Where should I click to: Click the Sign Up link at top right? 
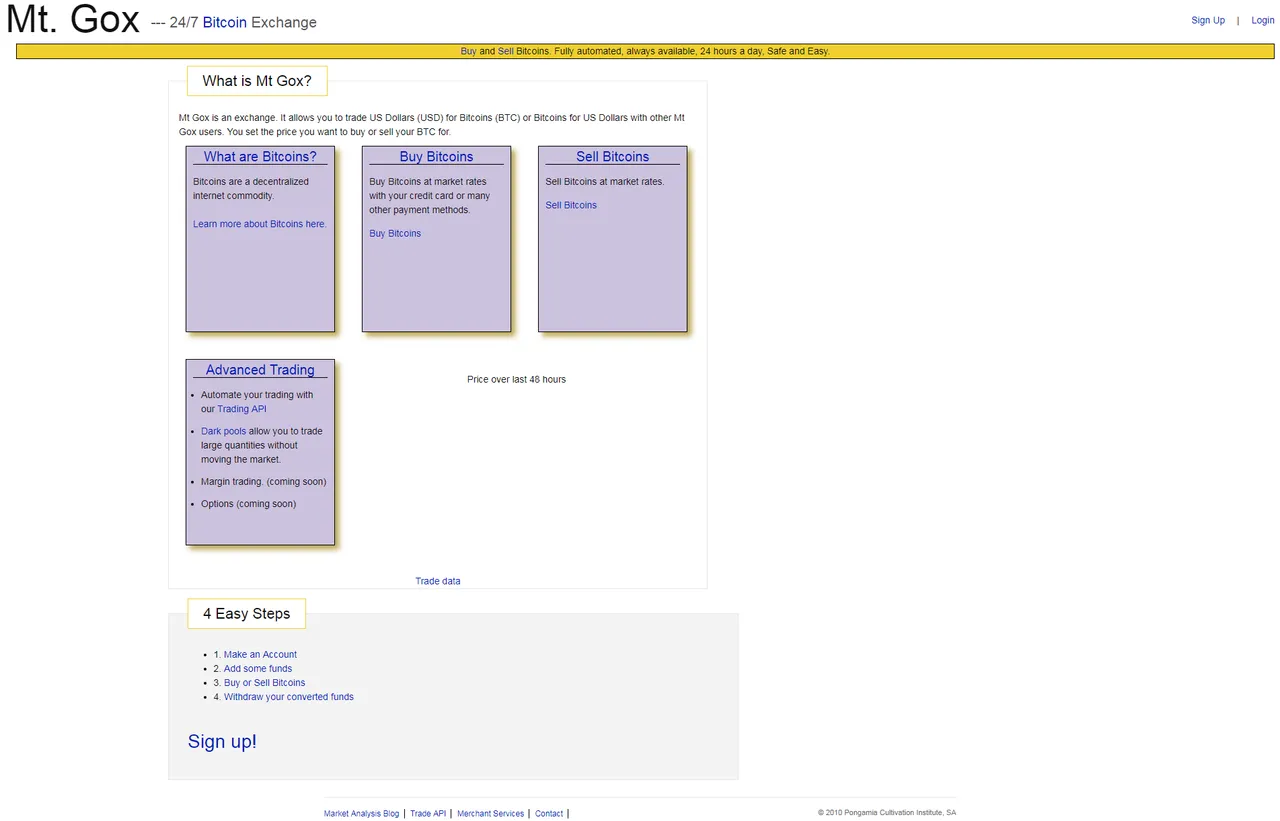pos(1208,20)
